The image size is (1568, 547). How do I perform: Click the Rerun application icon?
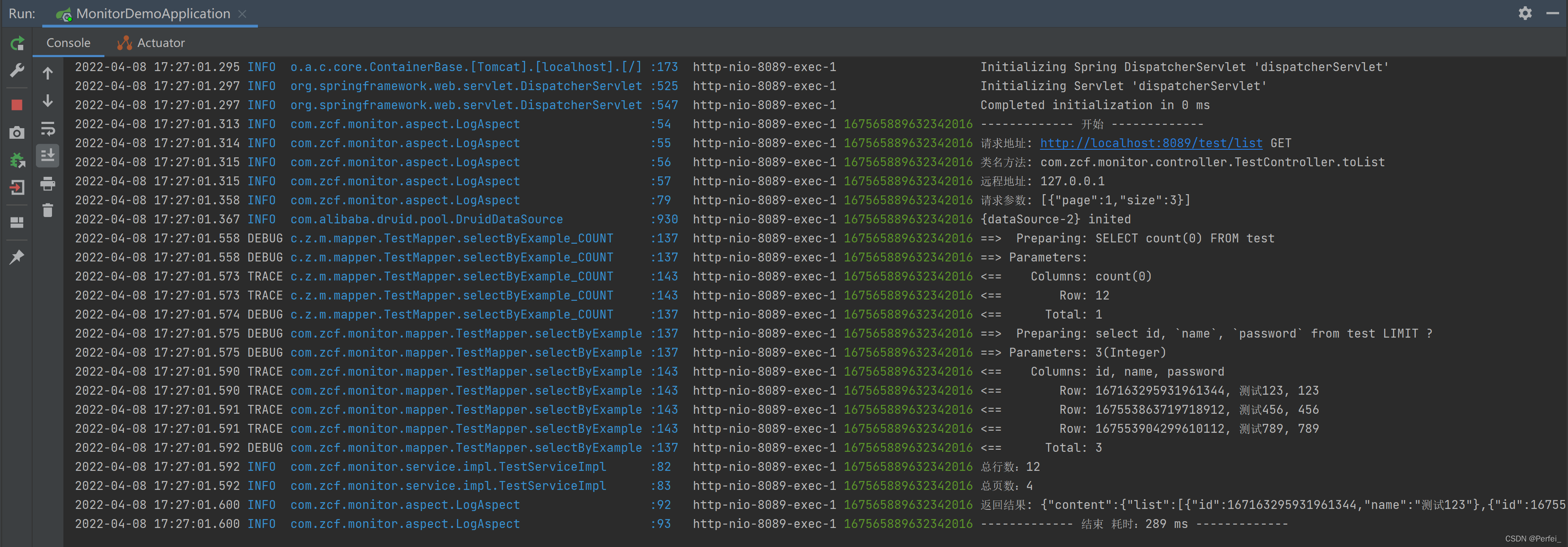click(x=17, y=43)
